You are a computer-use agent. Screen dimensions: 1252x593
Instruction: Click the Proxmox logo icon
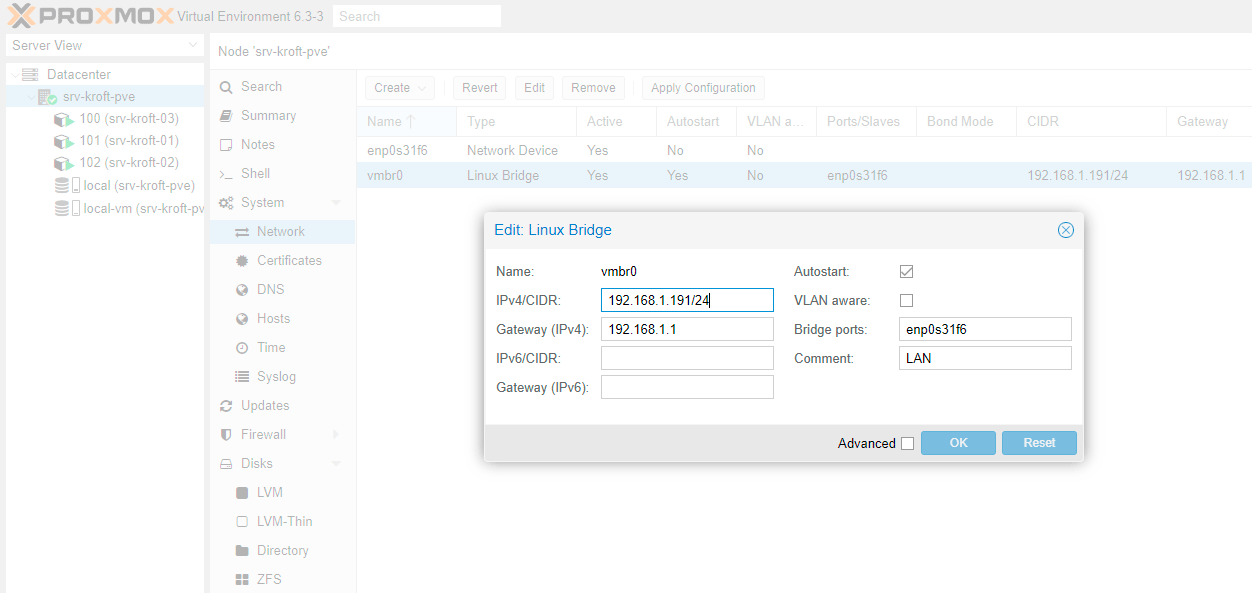[x=22, y=16]
